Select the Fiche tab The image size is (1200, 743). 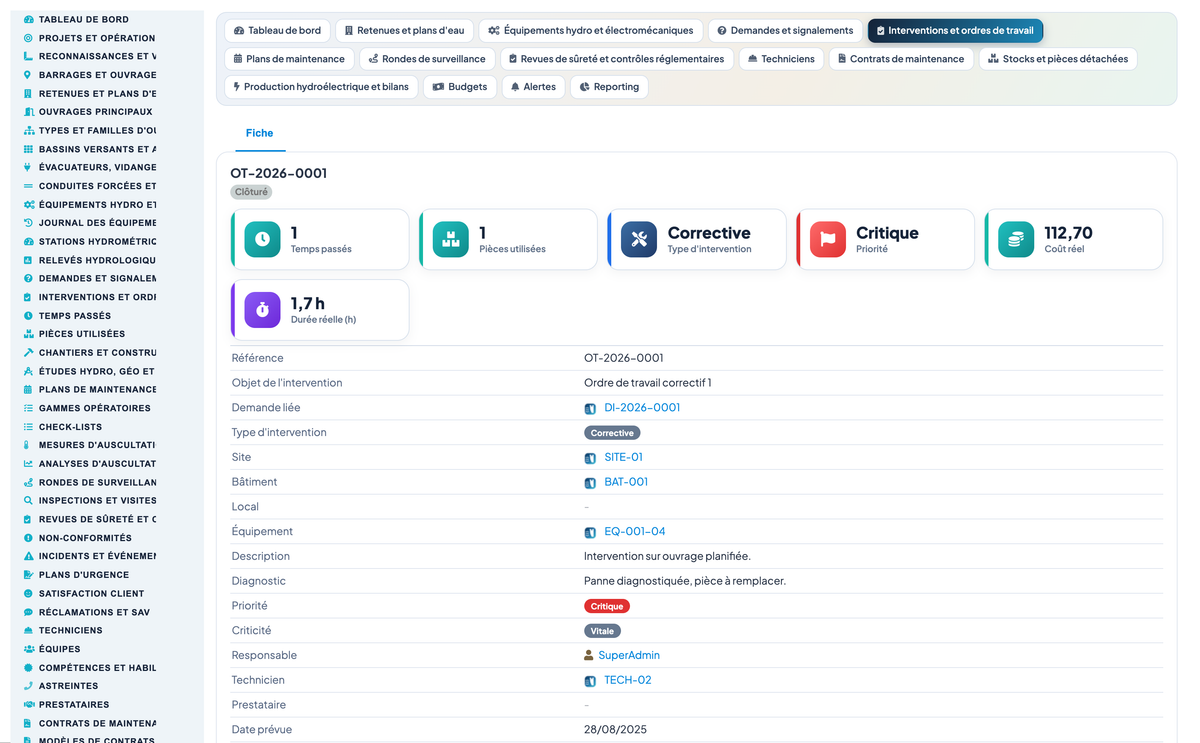[x=259, y=133]
